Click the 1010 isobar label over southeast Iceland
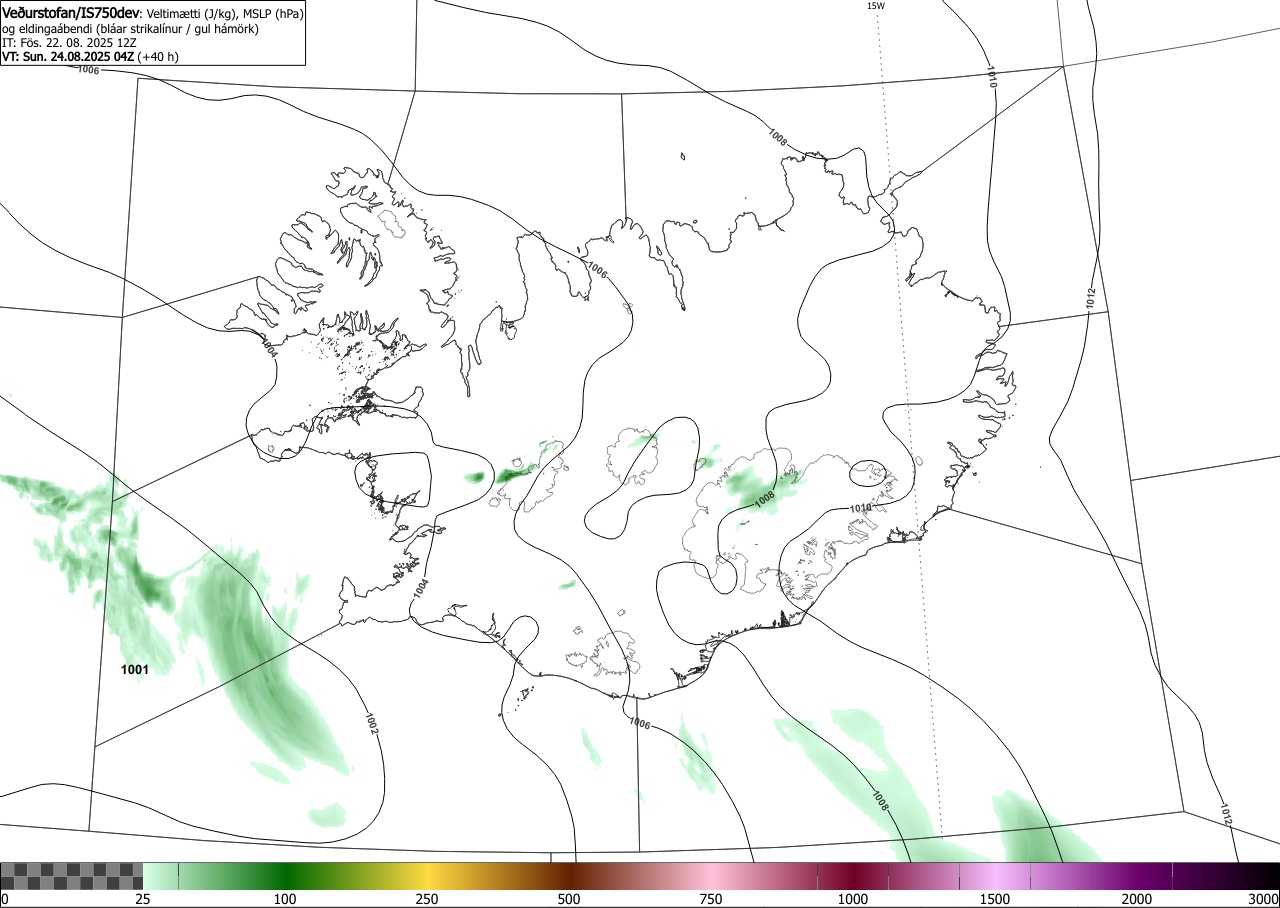This screenshot has width=1280, height=908. point(861,508)
